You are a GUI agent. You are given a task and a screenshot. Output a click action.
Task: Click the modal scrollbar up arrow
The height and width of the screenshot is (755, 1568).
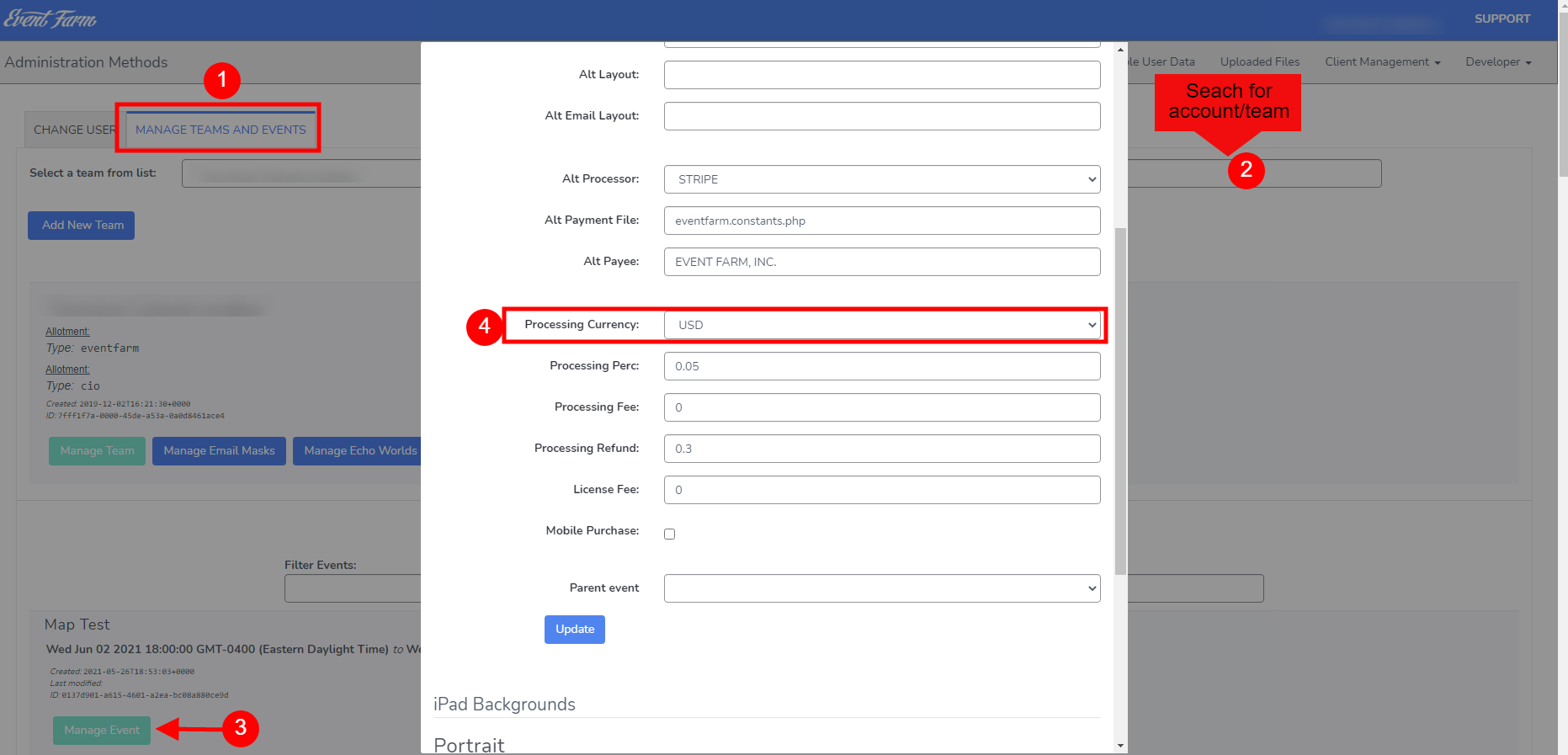point(1120,50)
